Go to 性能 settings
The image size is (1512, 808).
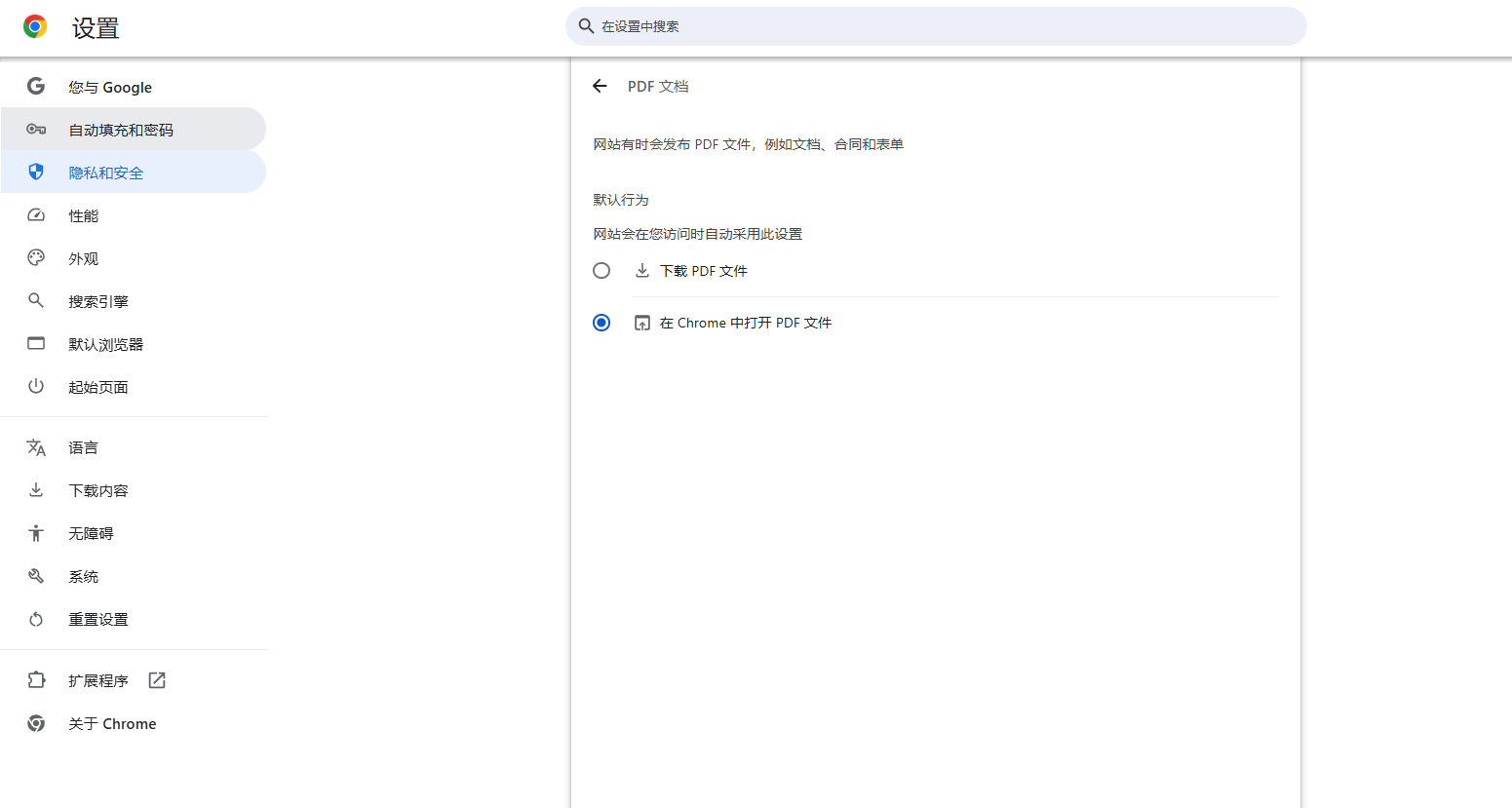[134, 215]
